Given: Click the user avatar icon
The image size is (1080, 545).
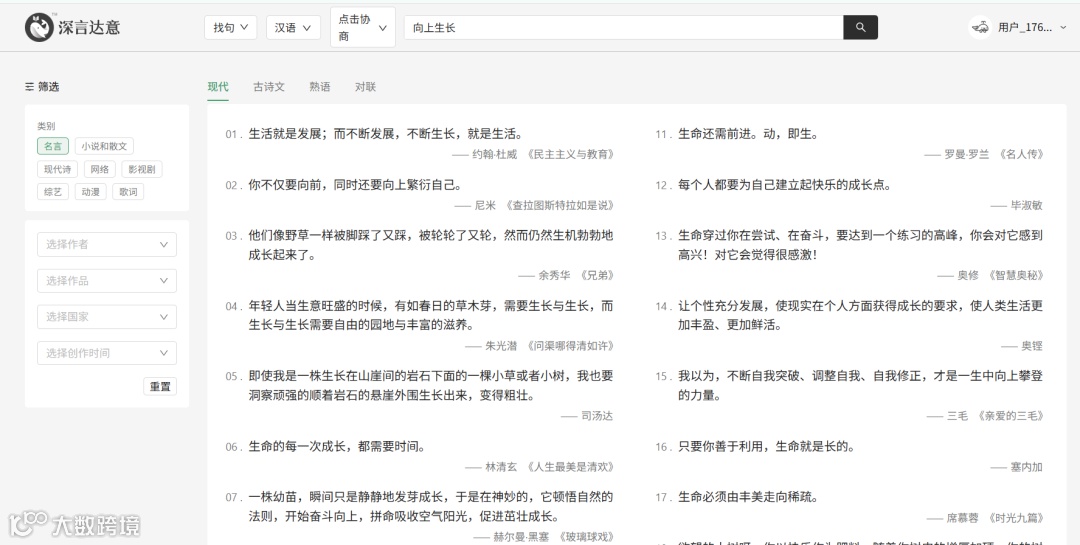Looking at the screenshot, I should point(980,28).
